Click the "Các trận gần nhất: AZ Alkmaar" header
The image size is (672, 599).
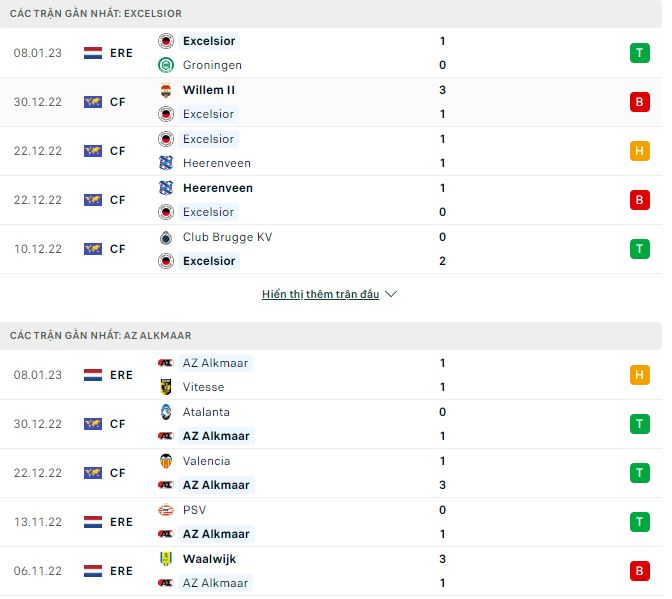coord(100,335)
